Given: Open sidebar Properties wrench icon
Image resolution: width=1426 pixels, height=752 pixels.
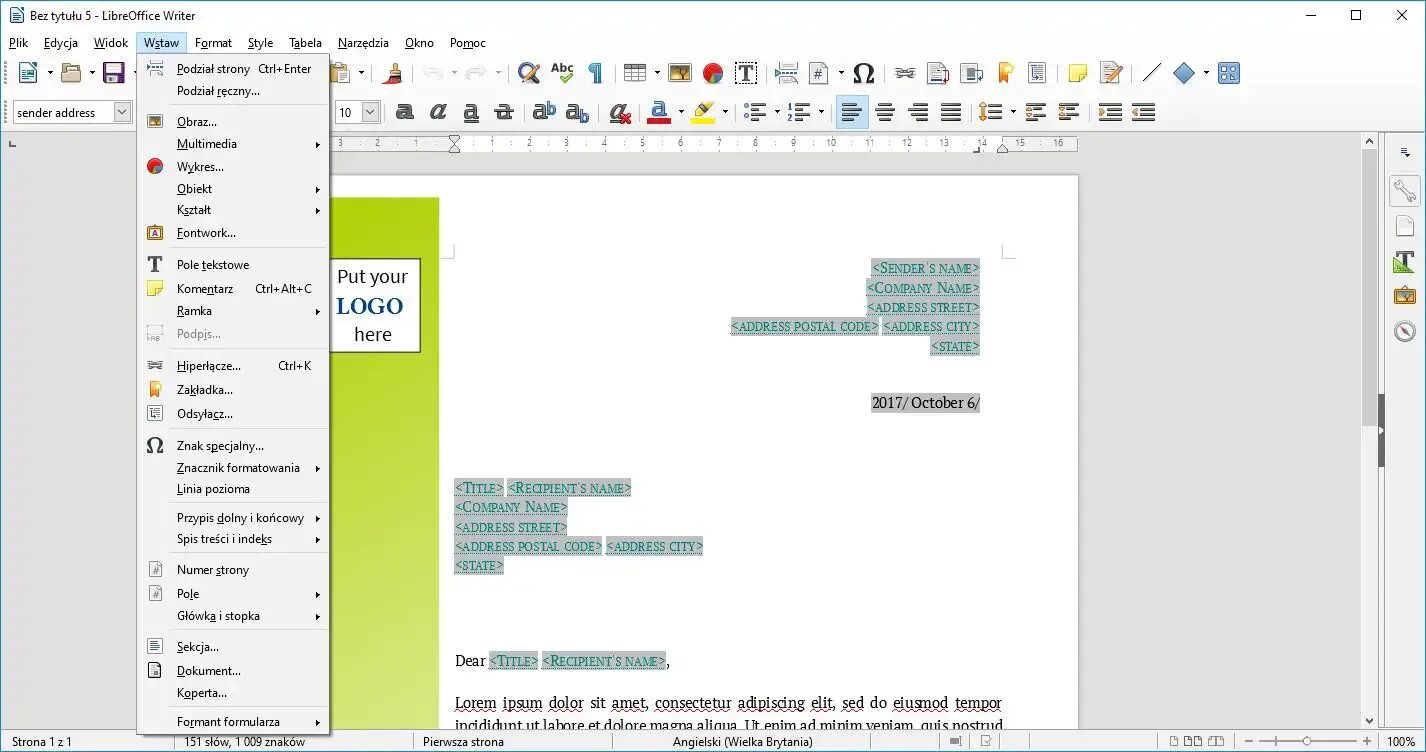Looking at the screenshot, I should tap(1405, 190).
